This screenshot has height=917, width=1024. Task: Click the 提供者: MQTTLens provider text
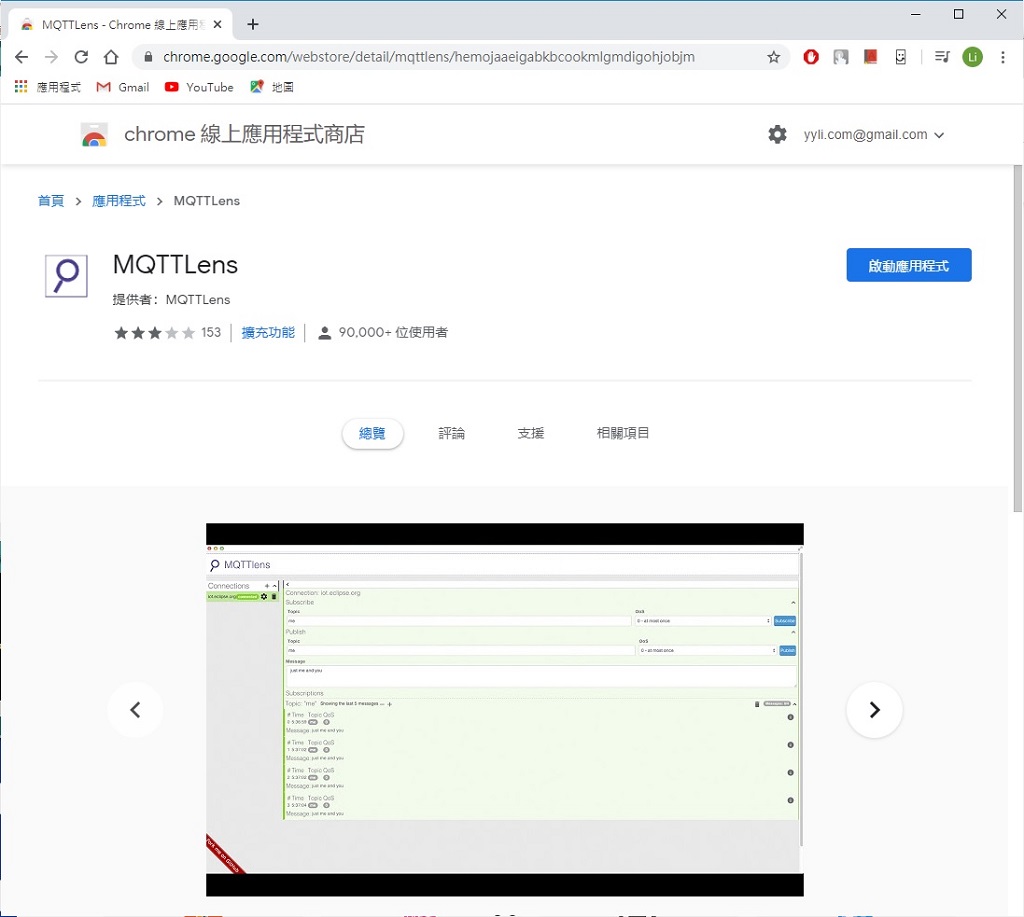(171, 300)
